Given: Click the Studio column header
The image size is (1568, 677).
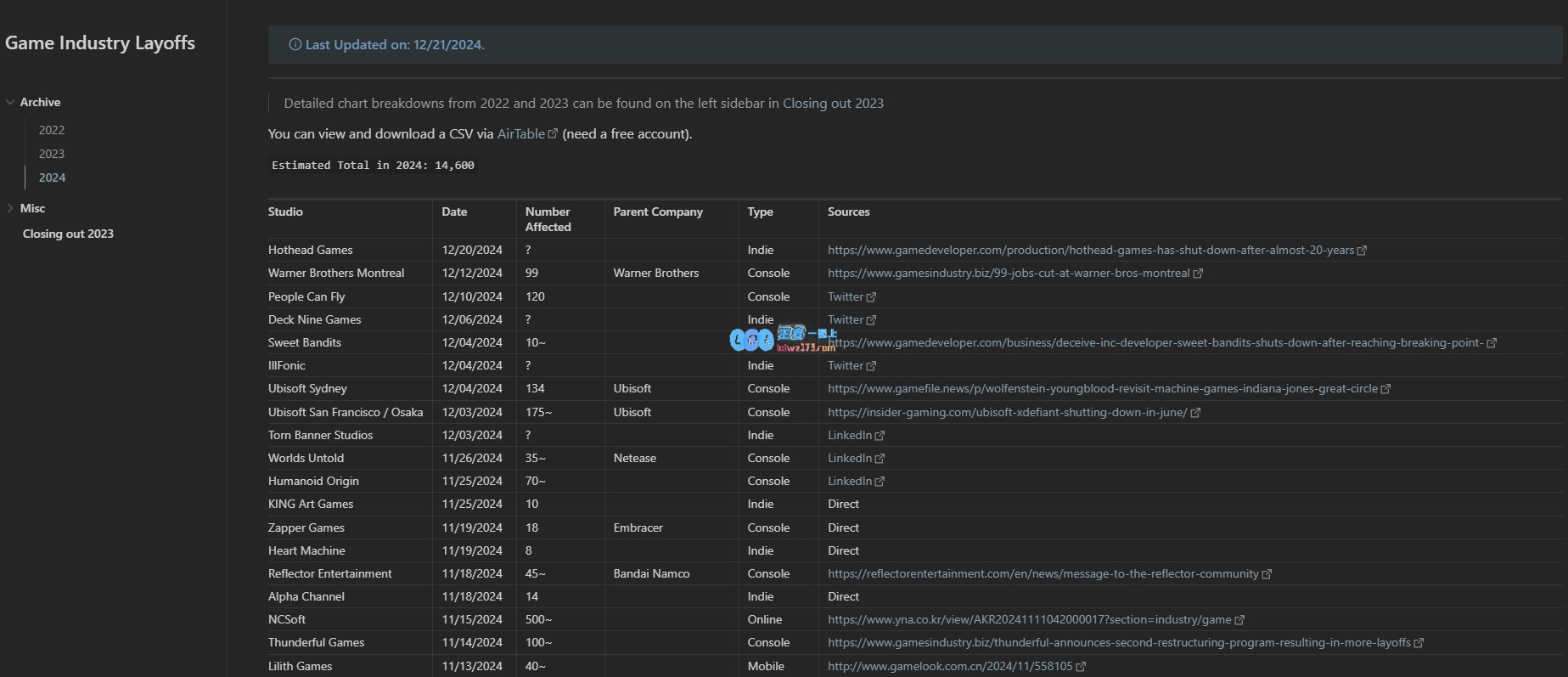Looking at the screenshot, I should click(x=285, y=212).
